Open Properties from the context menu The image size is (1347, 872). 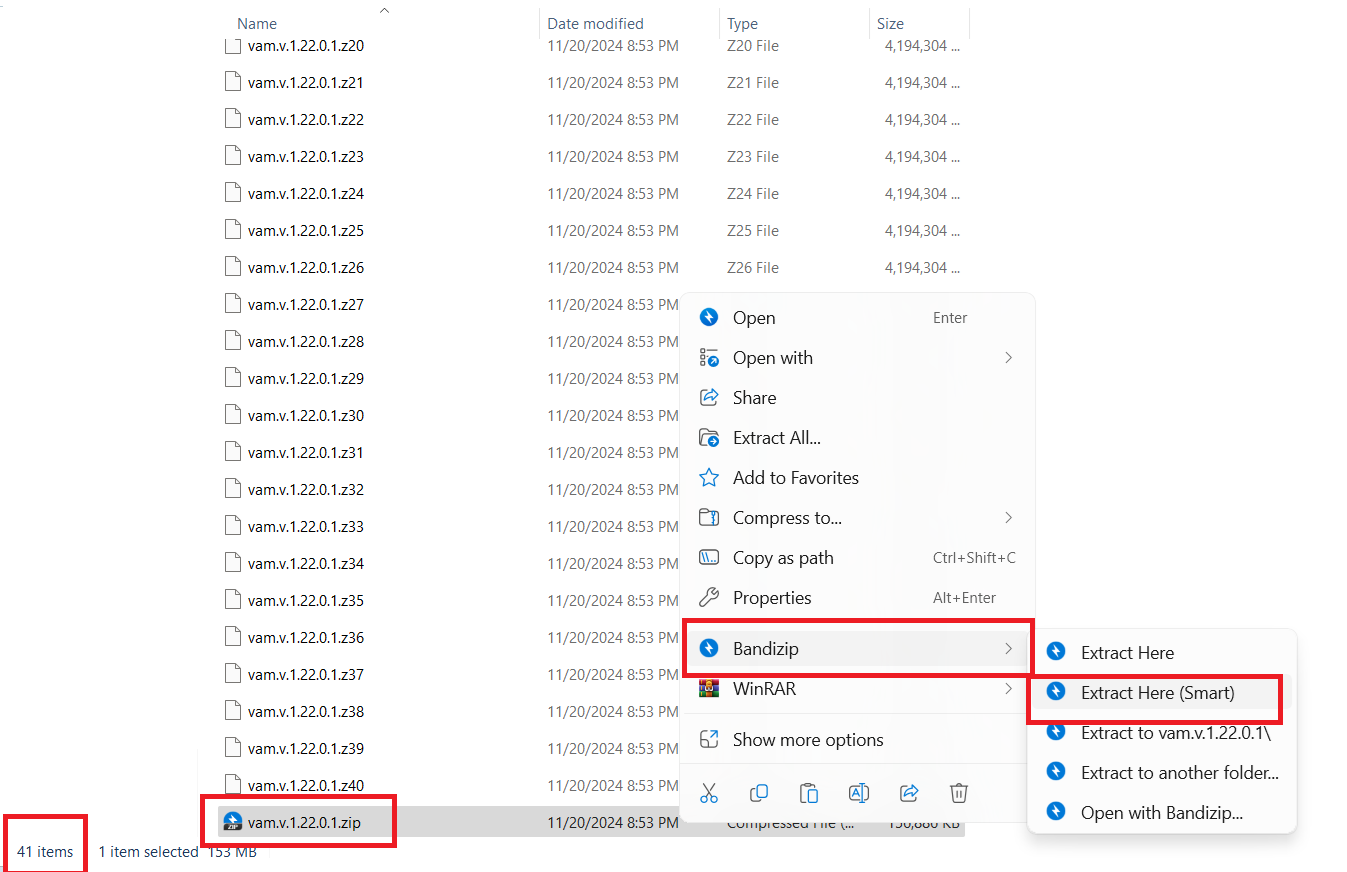tap(857, 598)
